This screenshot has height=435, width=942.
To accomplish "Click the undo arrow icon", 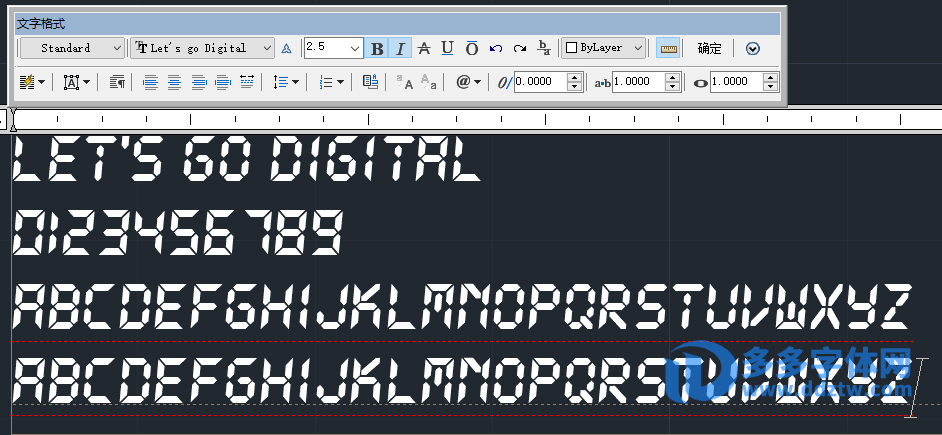I will point(496,48).
